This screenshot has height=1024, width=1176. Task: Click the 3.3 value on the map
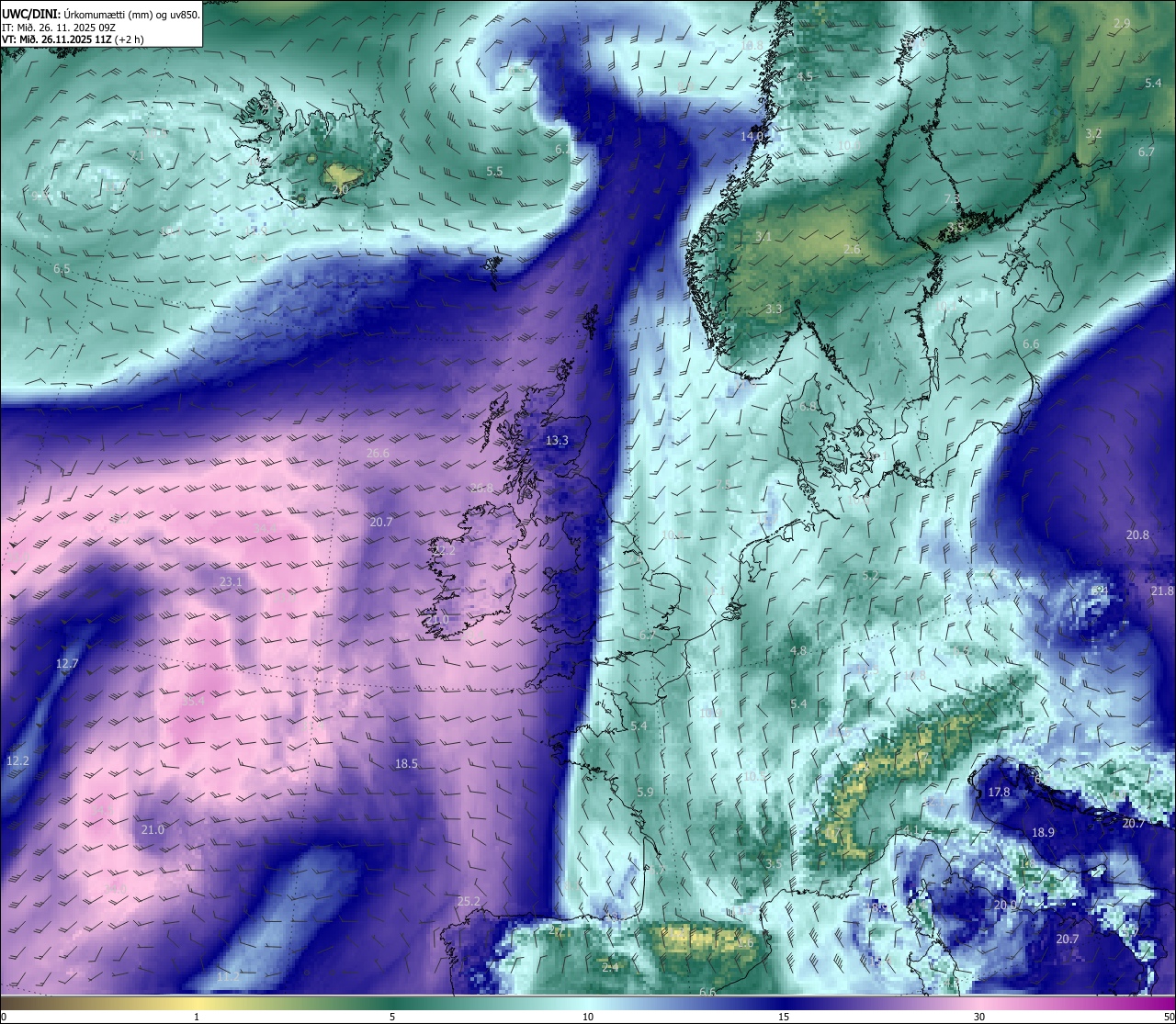pyautogui.click(x=774, y=309)
